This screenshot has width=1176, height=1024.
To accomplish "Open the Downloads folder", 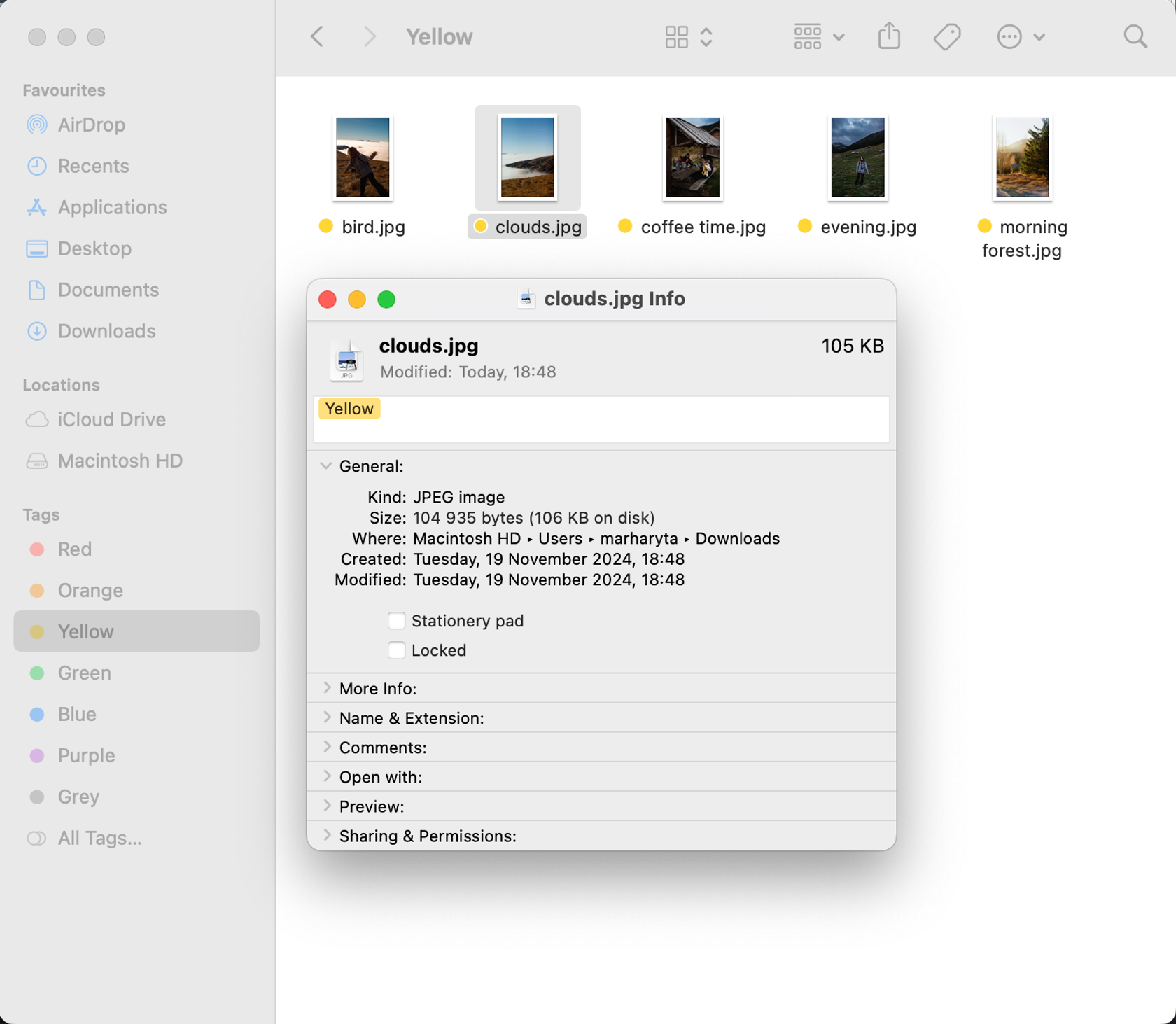I will [x=106, y=331].
